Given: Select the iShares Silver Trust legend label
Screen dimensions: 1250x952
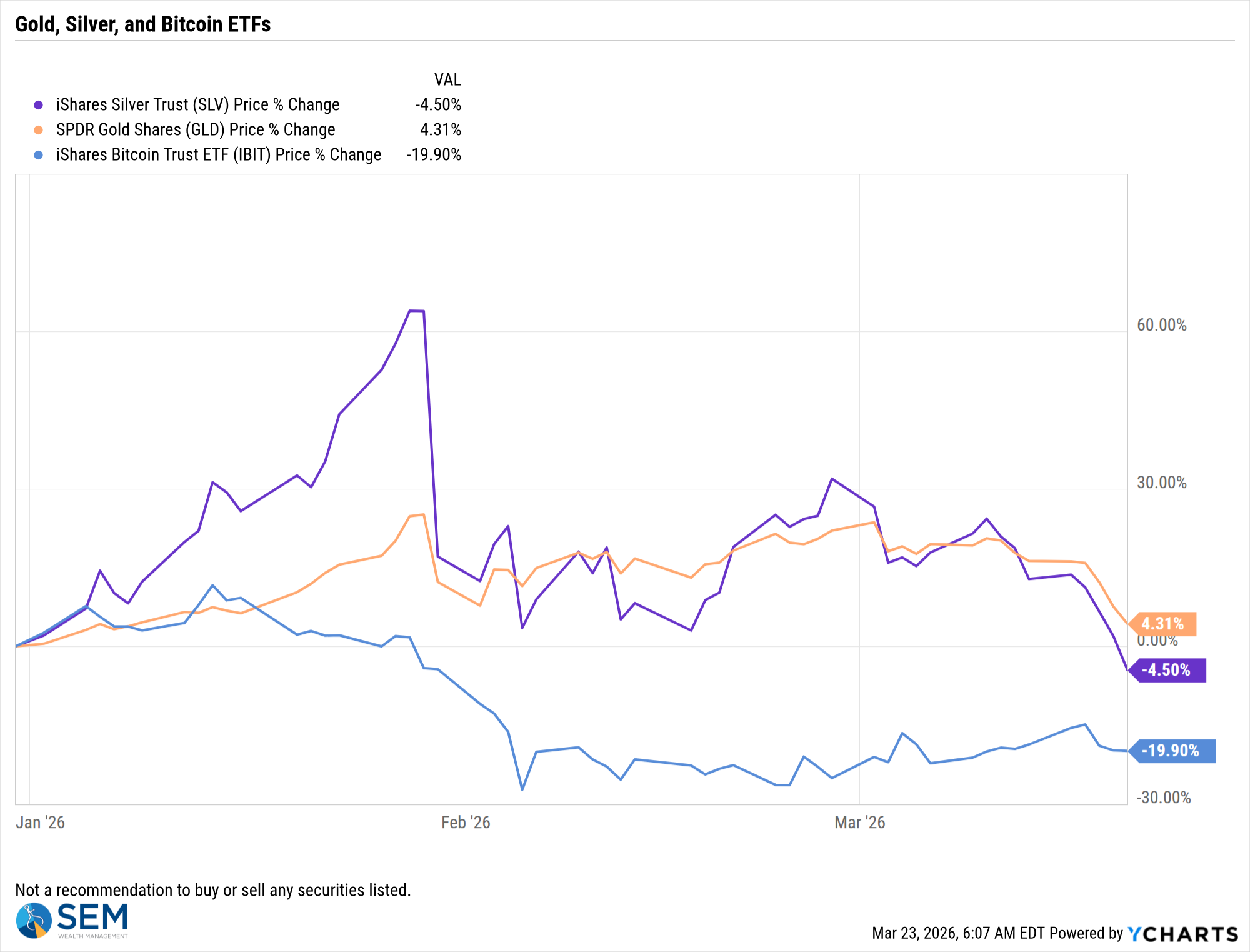Looking at the screenshot, I should pyautogui.click(x=197, y=105).
